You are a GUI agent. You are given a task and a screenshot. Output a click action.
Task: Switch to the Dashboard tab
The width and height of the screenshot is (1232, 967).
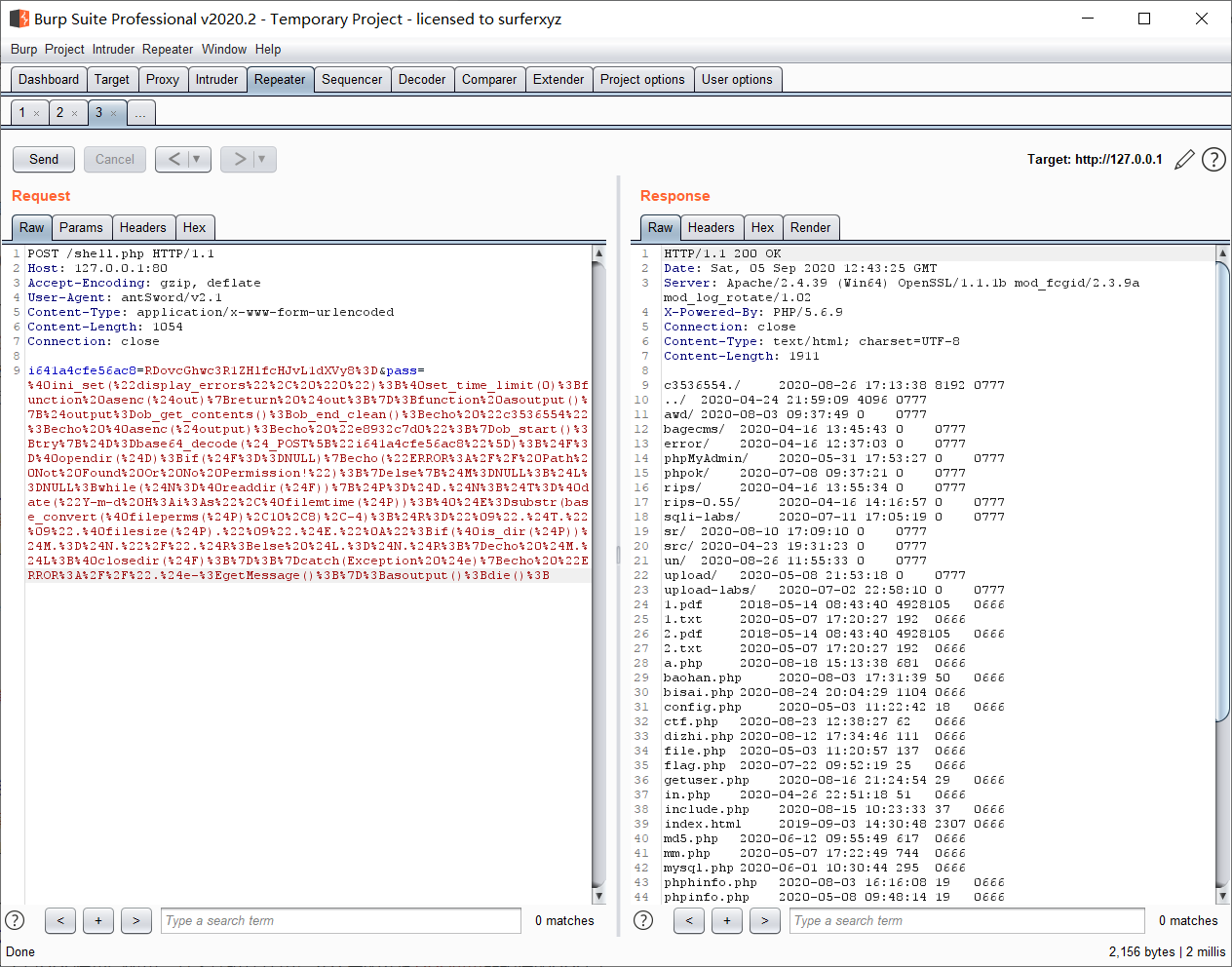[x=49, y=80]
